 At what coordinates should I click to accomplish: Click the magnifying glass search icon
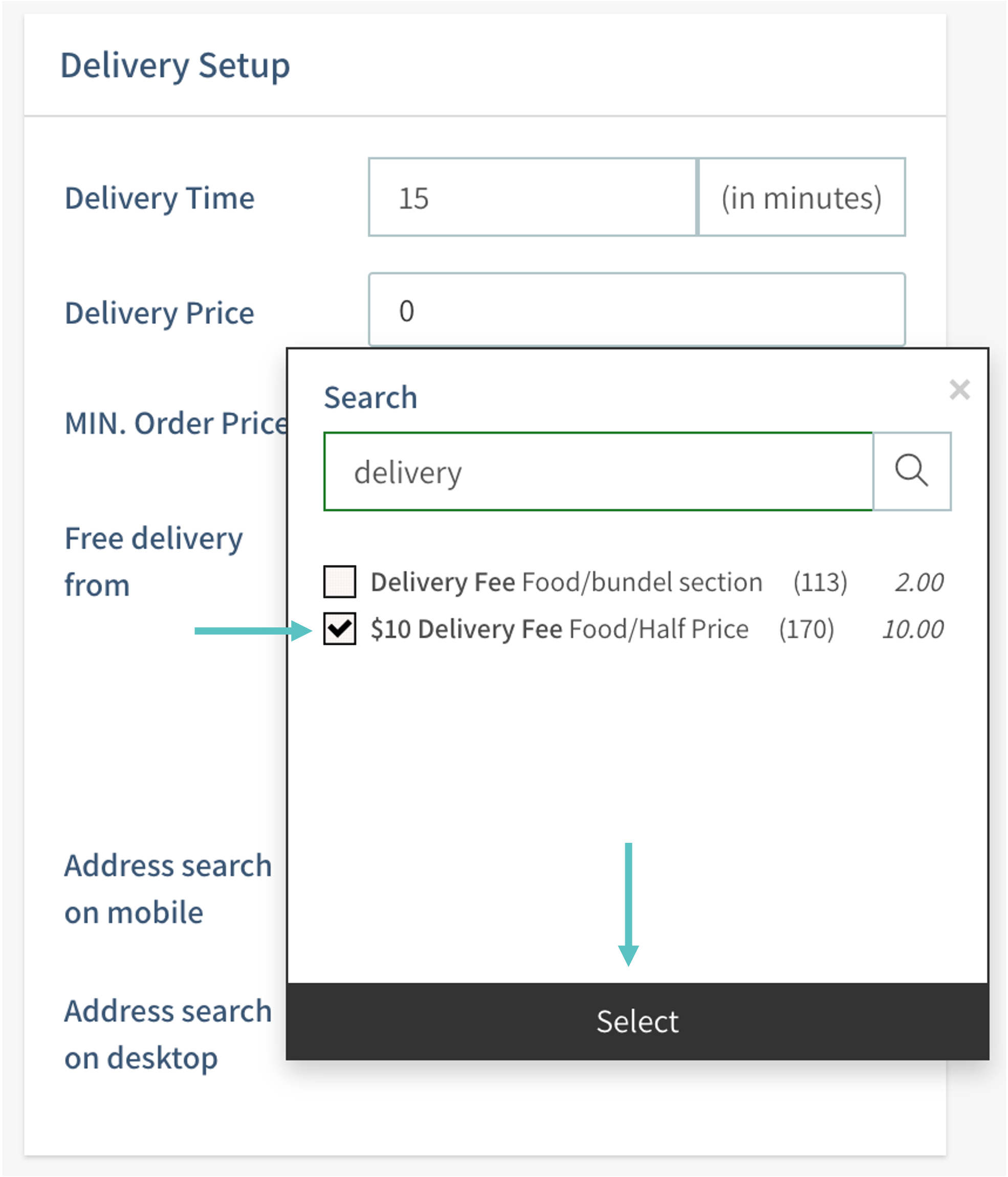pyautogui.click(x=911, y=471)
